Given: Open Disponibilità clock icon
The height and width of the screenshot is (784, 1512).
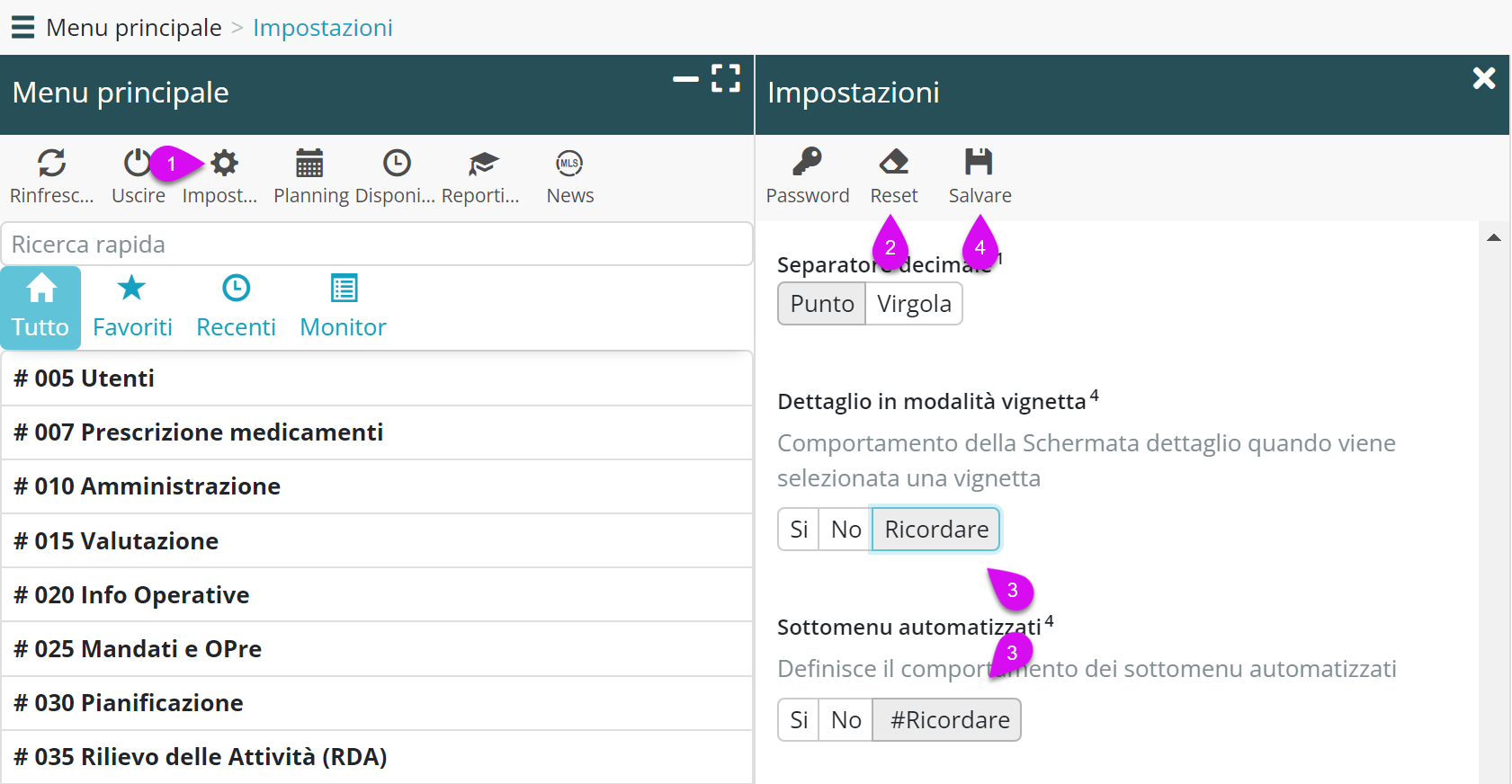Looking at the screenshot, I should coord(396,164).
